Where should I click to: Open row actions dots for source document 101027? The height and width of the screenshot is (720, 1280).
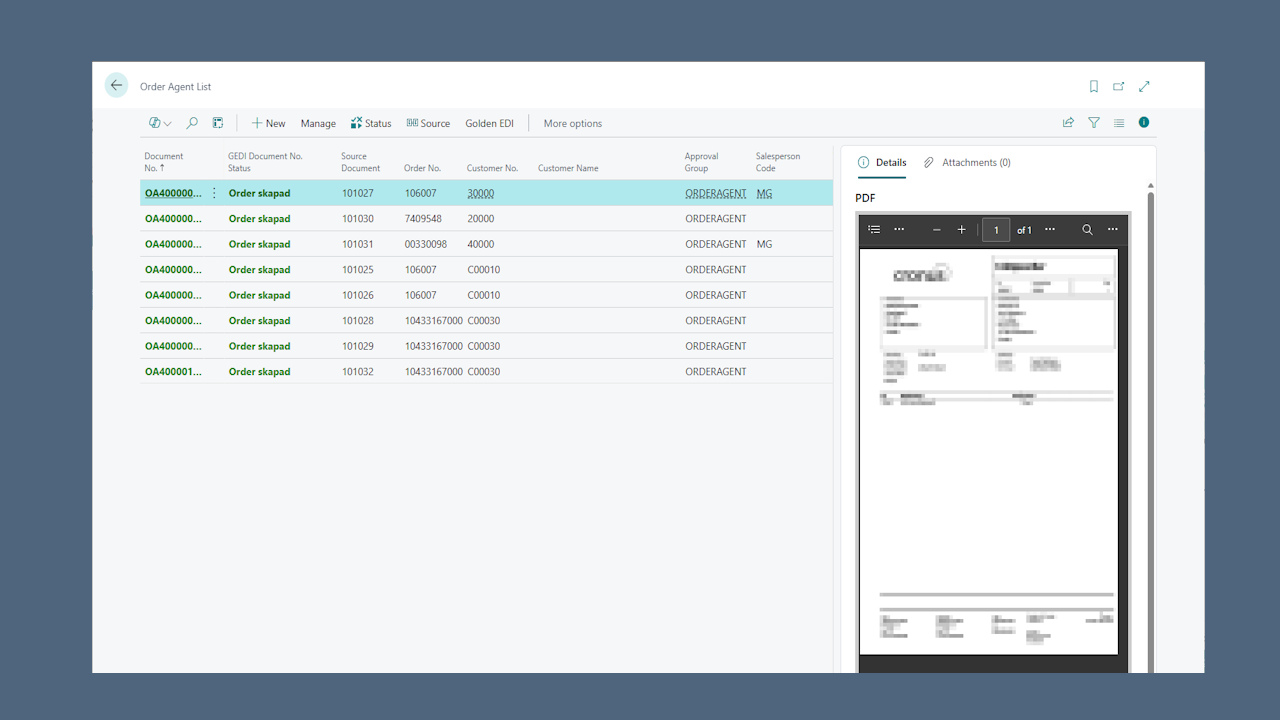pyautogui.click(x=214, y=193)
